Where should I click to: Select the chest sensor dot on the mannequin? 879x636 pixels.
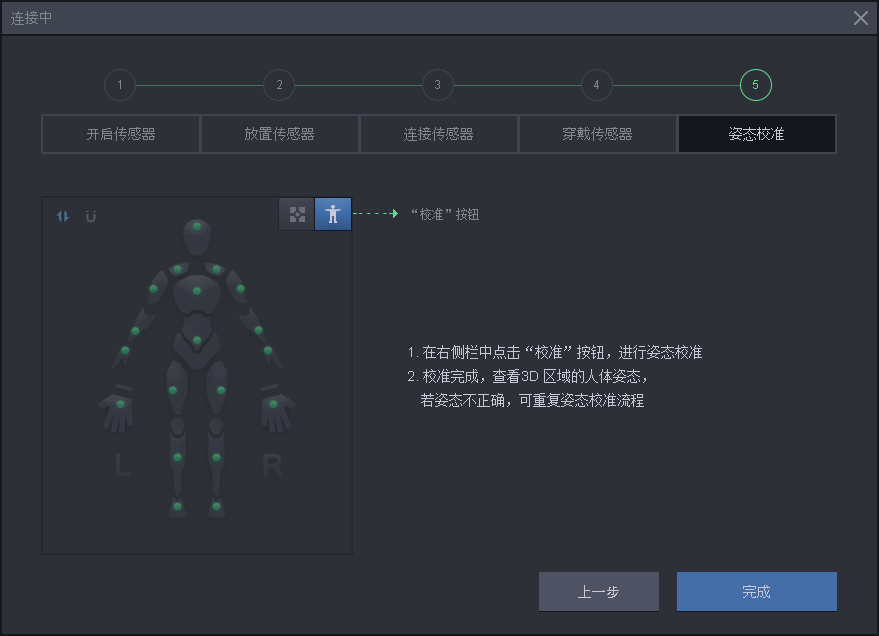(197, 291)
